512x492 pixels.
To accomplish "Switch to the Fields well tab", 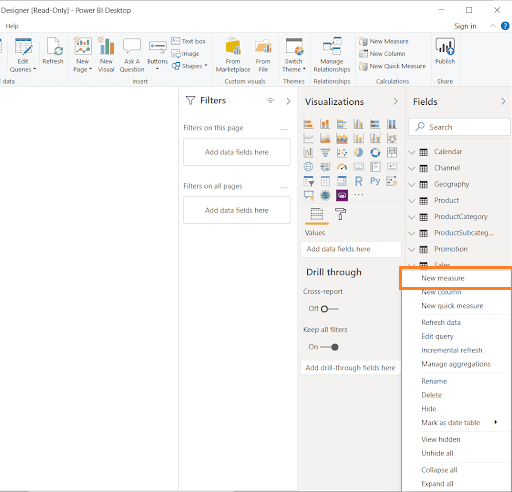I will 317,214.
